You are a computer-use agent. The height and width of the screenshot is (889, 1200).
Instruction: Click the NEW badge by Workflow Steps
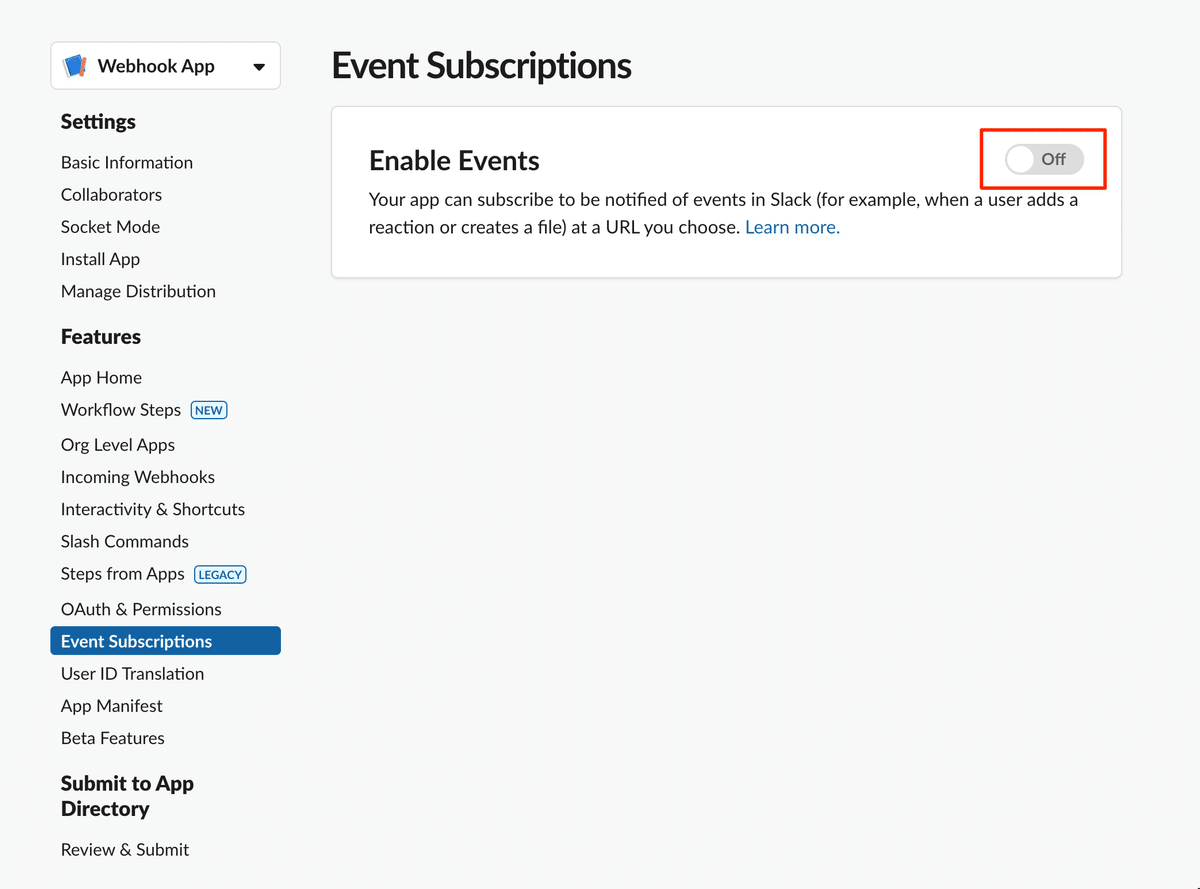(209, 410)
